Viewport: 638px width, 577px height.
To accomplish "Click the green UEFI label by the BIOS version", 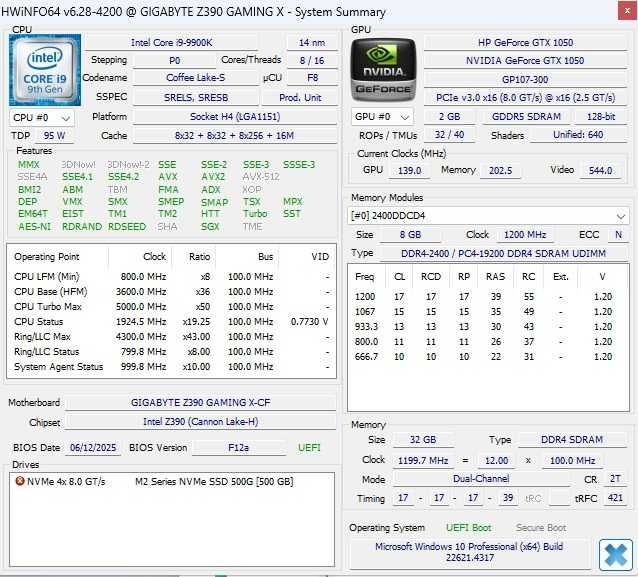I will click(309, 448).
